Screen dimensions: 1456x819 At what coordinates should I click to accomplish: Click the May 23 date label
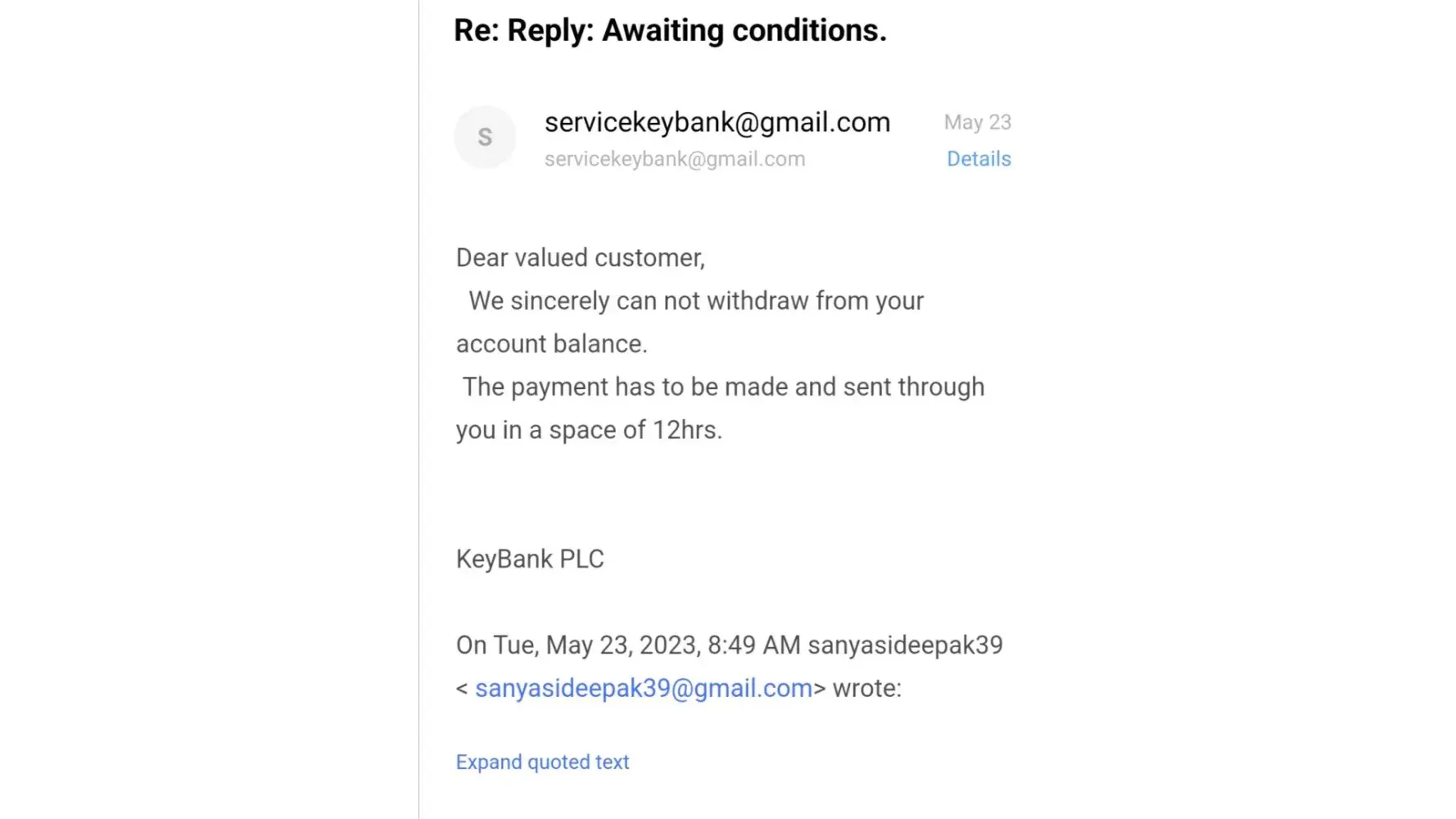977,122
